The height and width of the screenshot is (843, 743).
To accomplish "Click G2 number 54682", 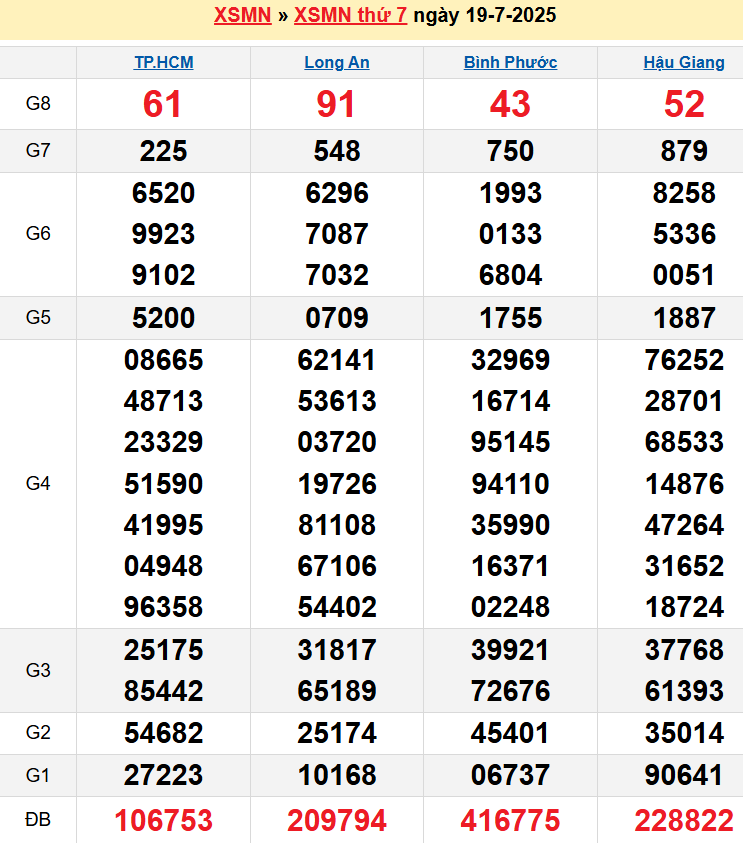I will pos(163,733).
